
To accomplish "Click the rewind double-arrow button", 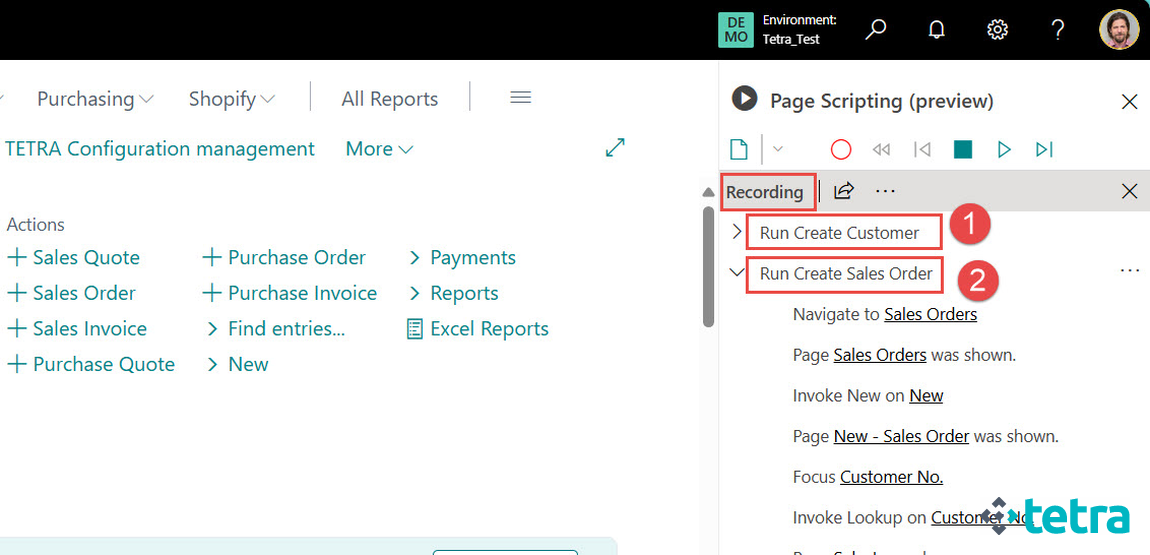I will [881, 150].
